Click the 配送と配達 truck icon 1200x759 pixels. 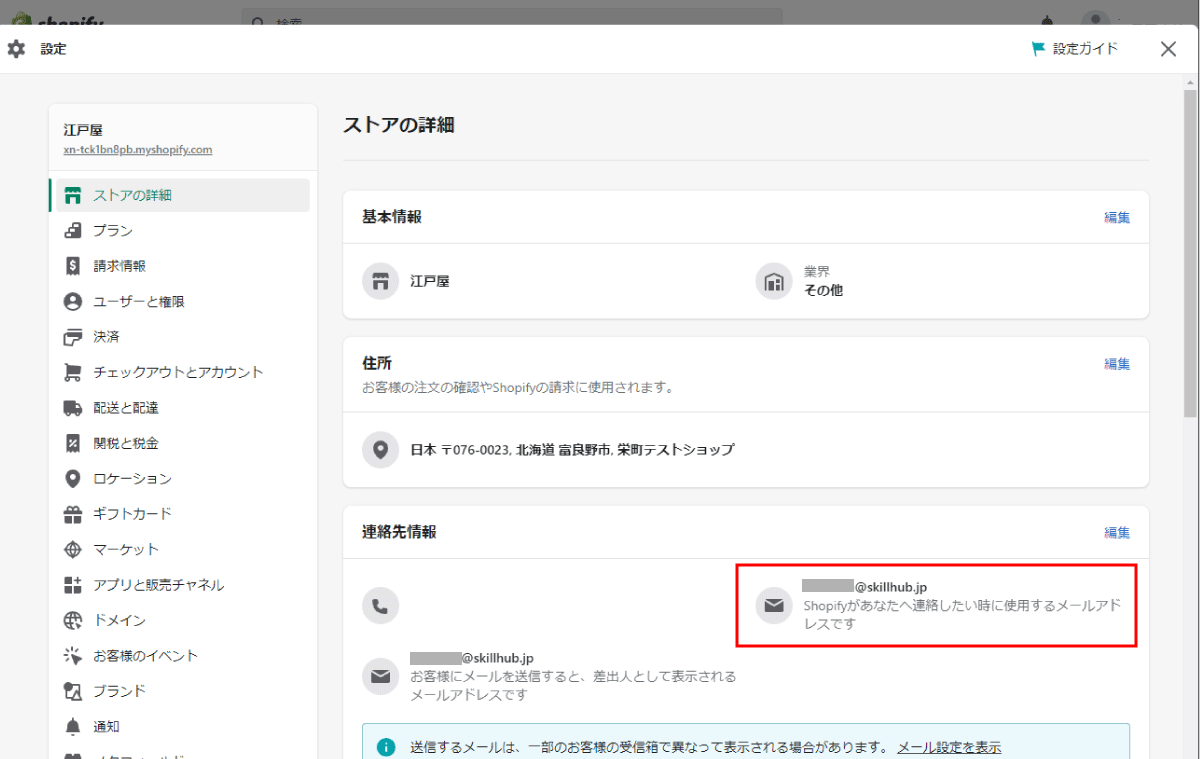73,408
